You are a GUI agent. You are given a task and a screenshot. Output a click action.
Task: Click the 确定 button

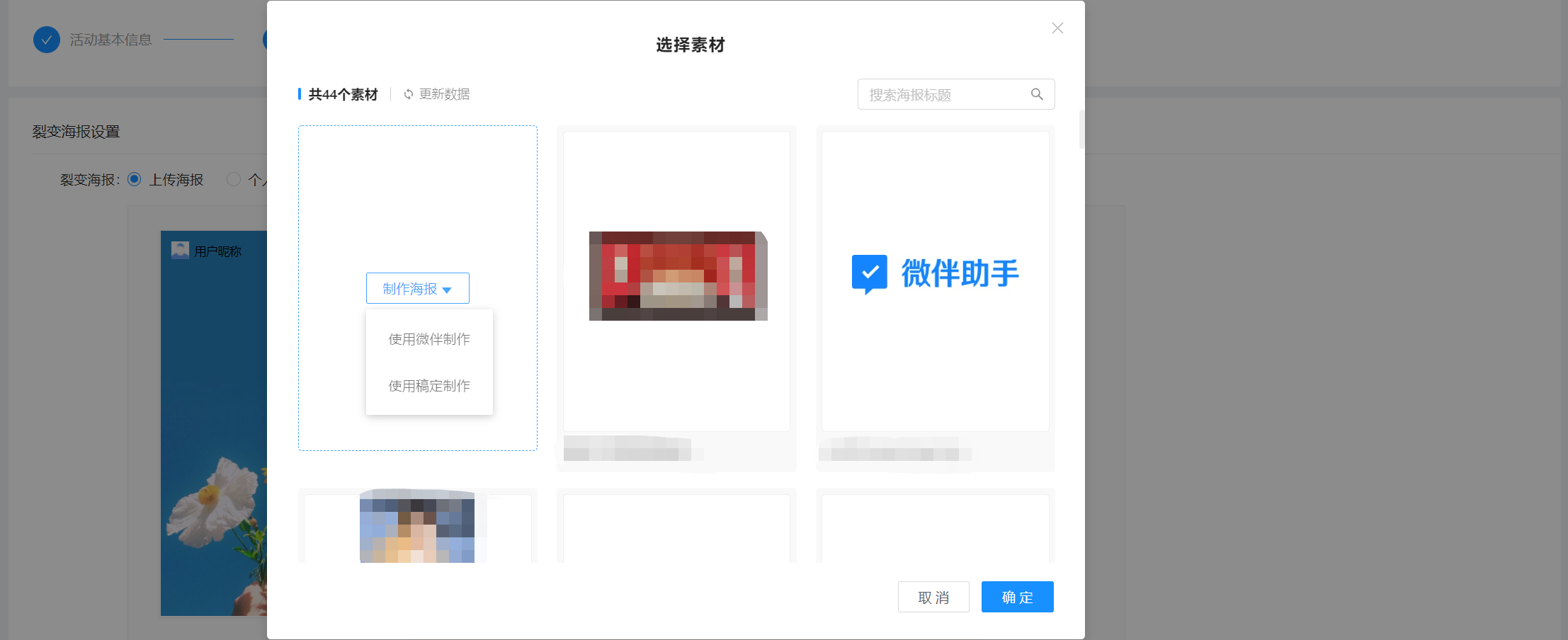point(1018,597)
